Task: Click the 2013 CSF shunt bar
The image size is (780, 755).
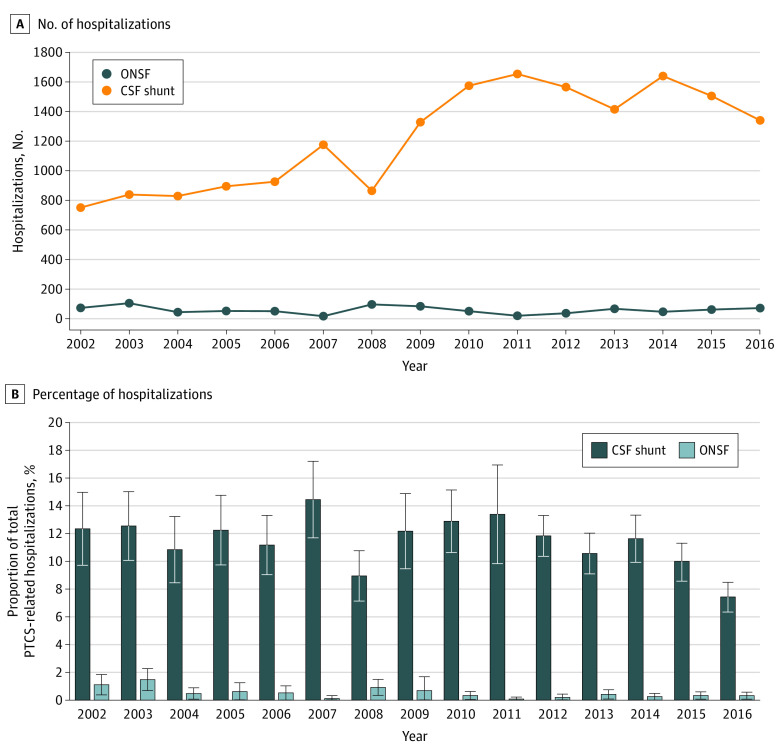Action: click(x=589, y=627)
